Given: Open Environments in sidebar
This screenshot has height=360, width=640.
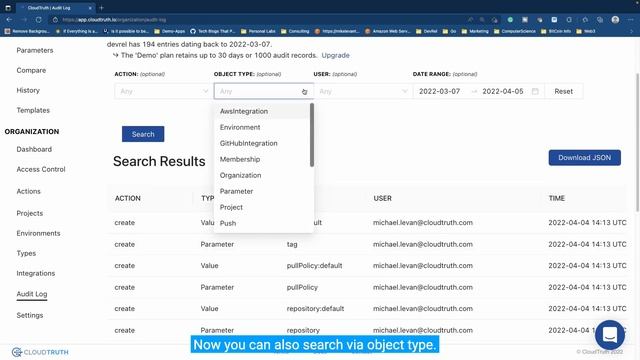Looking at the screenshot, I should (x=38, y=233).
